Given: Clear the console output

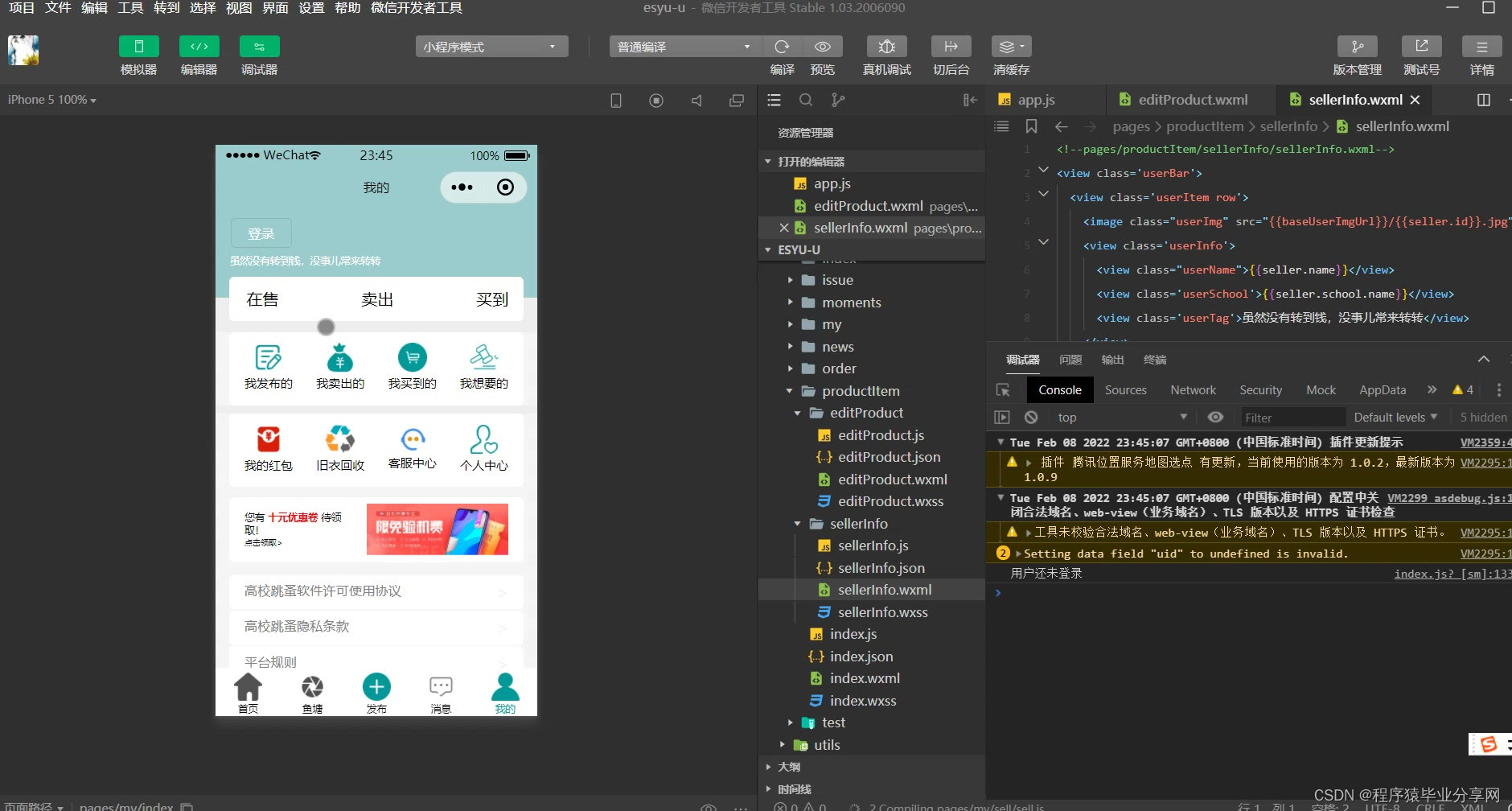Looking at the screenshot, I should point(1031,418).
